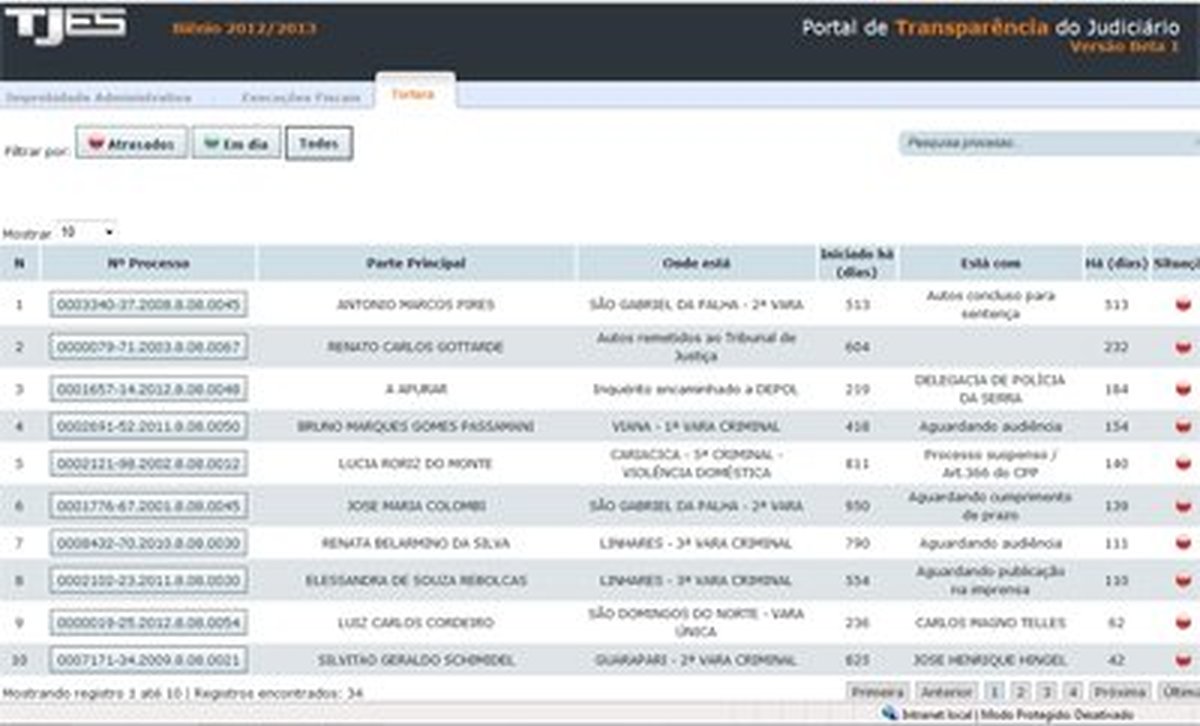The width and height of the screenshot is (1200, 726).
Task: Open process 0000019-25.2012.8.08.0054
Action: (148, 623)
